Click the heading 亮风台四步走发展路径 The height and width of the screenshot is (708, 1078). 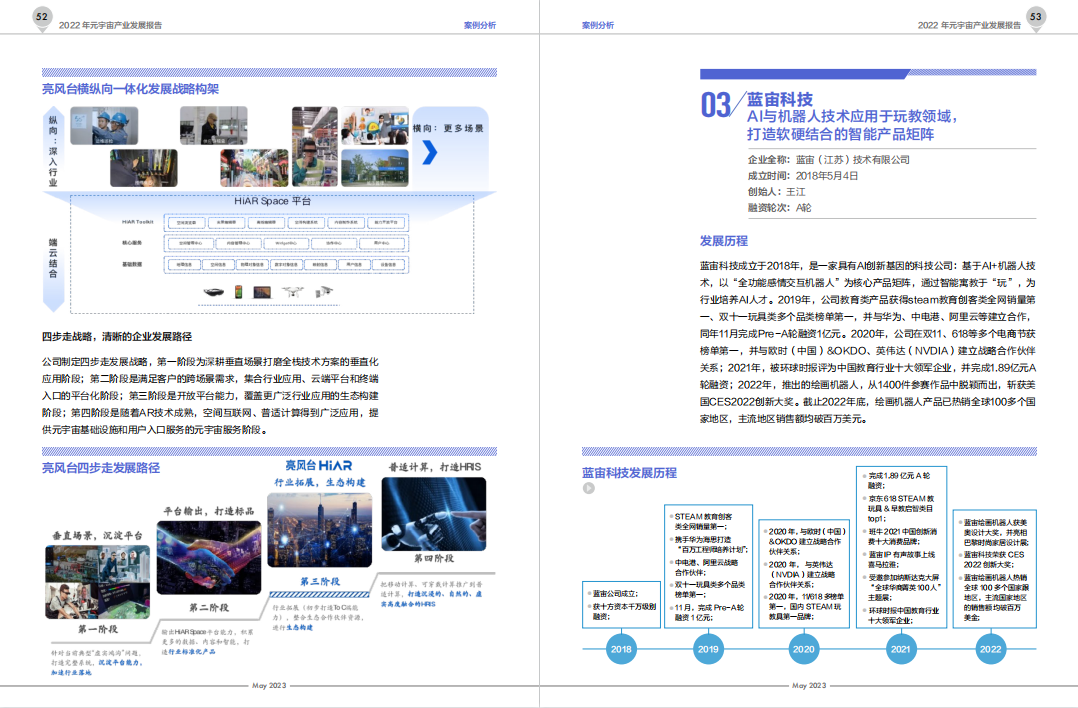[x=101, y=468]
